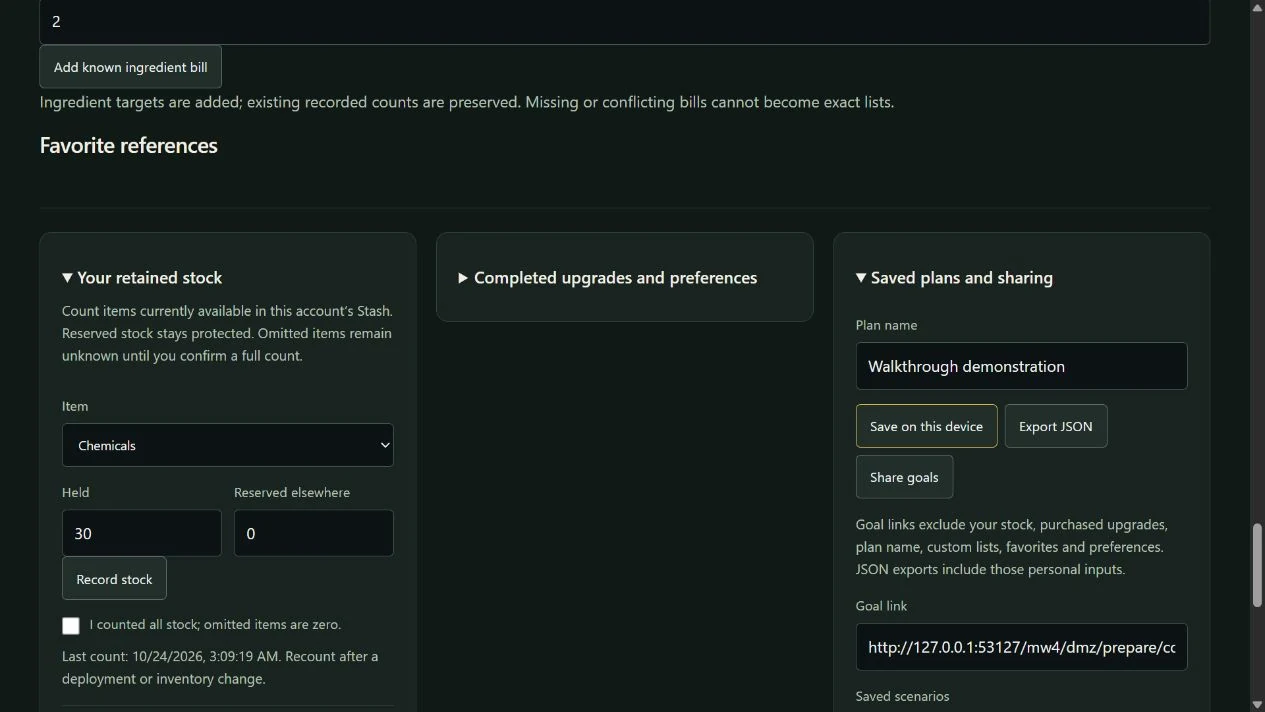Open the Item dropdown showing Chemicals
The height and width of the screenshot is (712, 1265).
point(228,445)
